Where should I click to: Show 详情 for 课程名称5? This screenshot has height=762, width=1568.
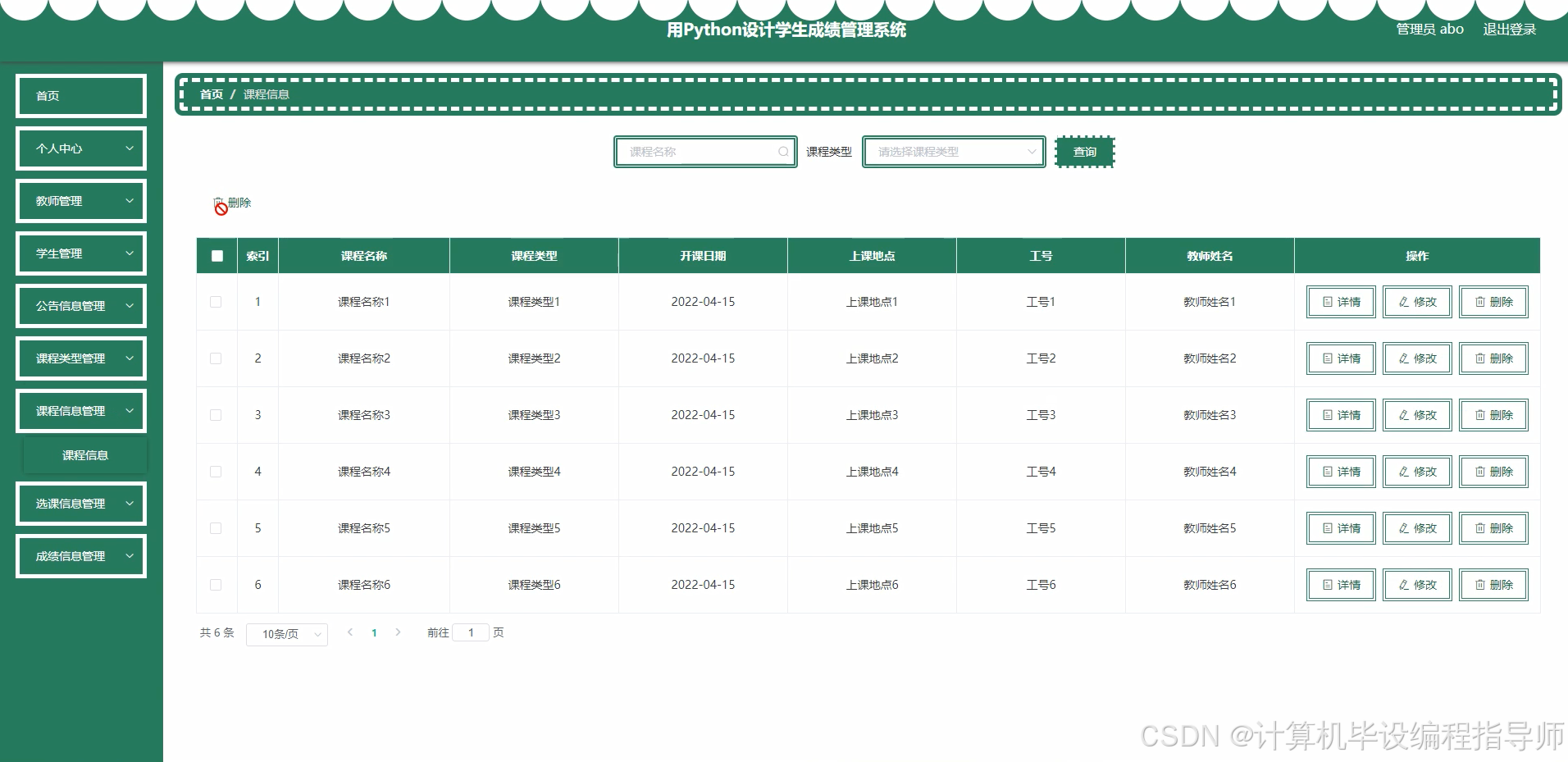pyautogui.click(x=1341, y=528)
